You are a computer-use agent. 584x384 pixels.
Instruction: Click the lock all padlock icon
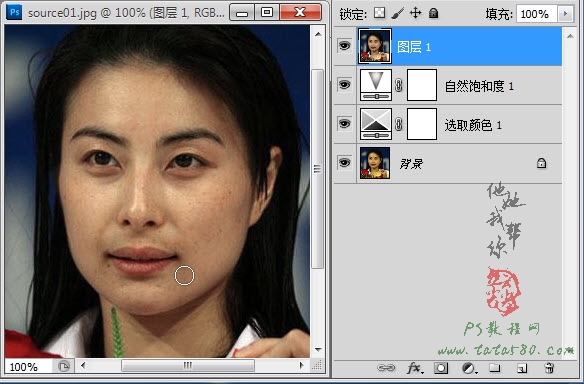pyautogui.click(x=433, y=13)
